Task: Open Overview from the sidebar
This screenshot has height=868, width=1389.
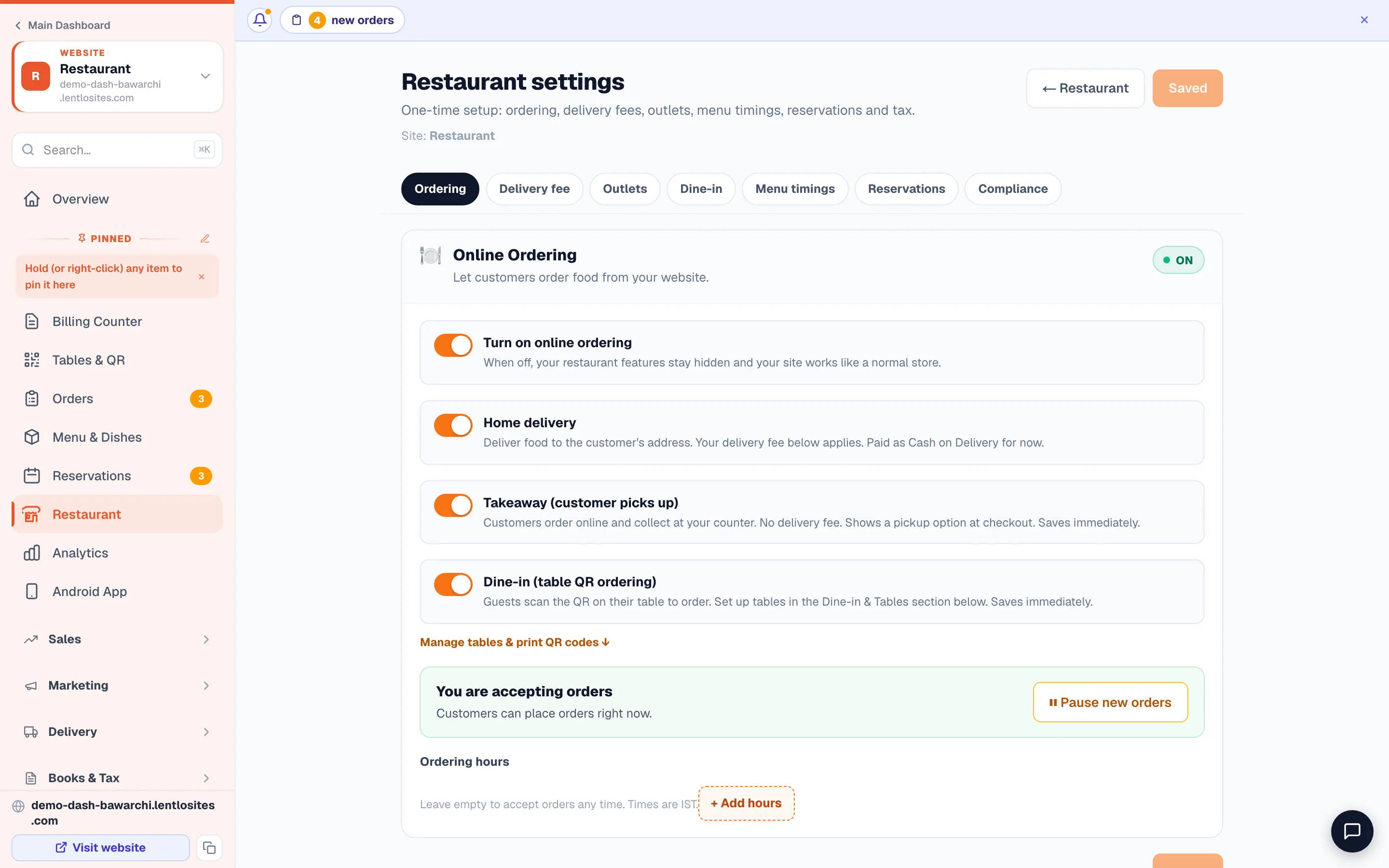Action: coord(117,199)
